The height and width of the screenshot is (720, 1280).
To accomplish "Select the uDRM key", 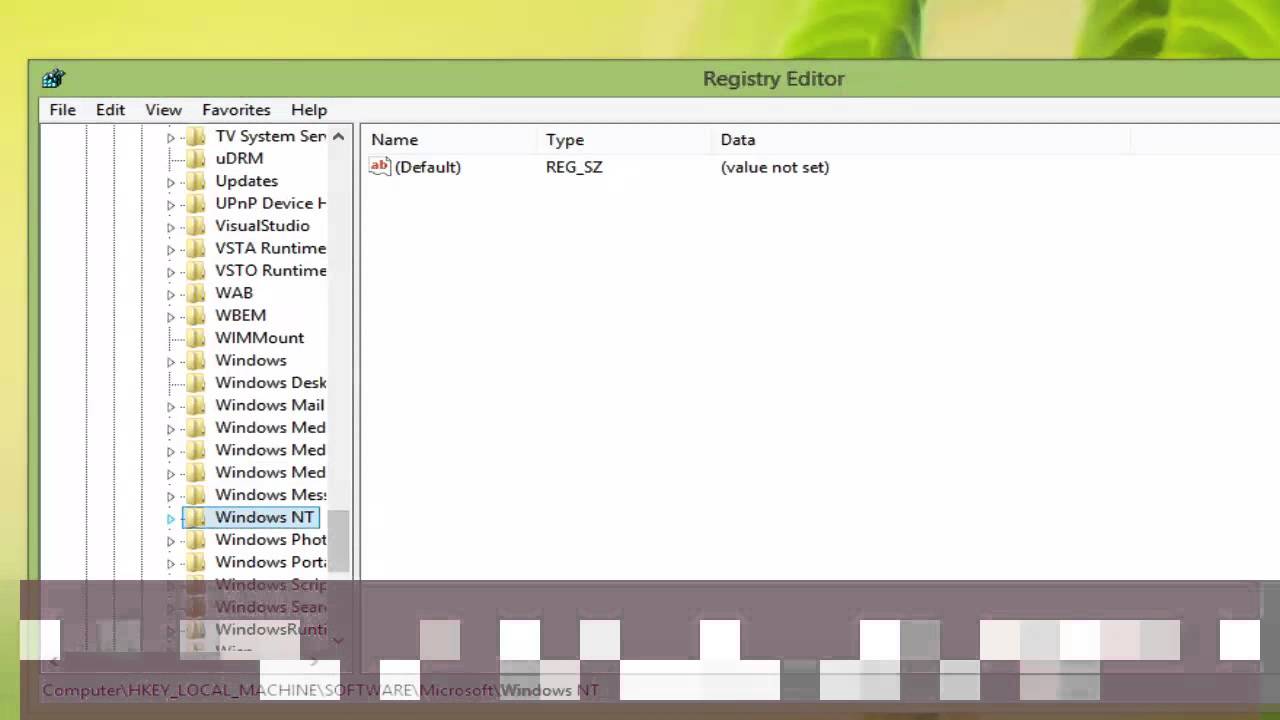I will pos(239,158).
